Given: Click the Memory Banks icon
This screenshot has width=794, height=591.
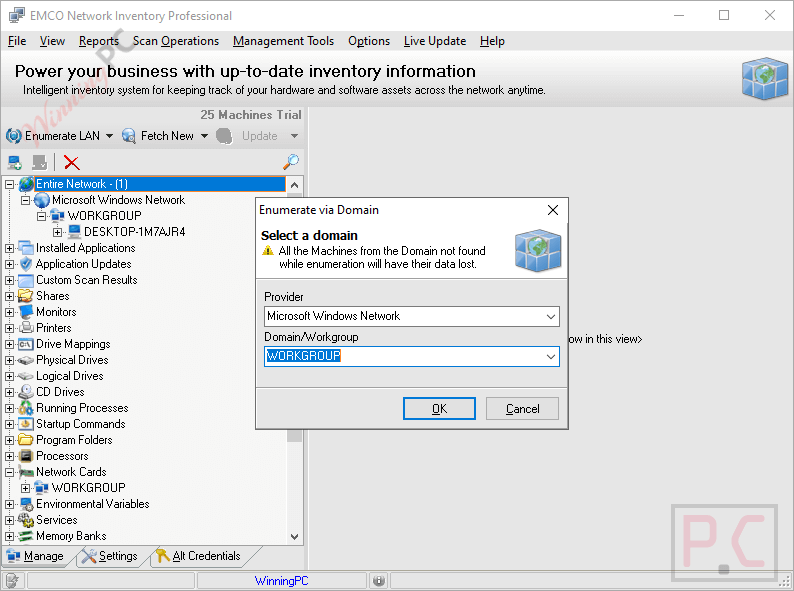Looking at the screenshot, I should [x=26, y=536].
